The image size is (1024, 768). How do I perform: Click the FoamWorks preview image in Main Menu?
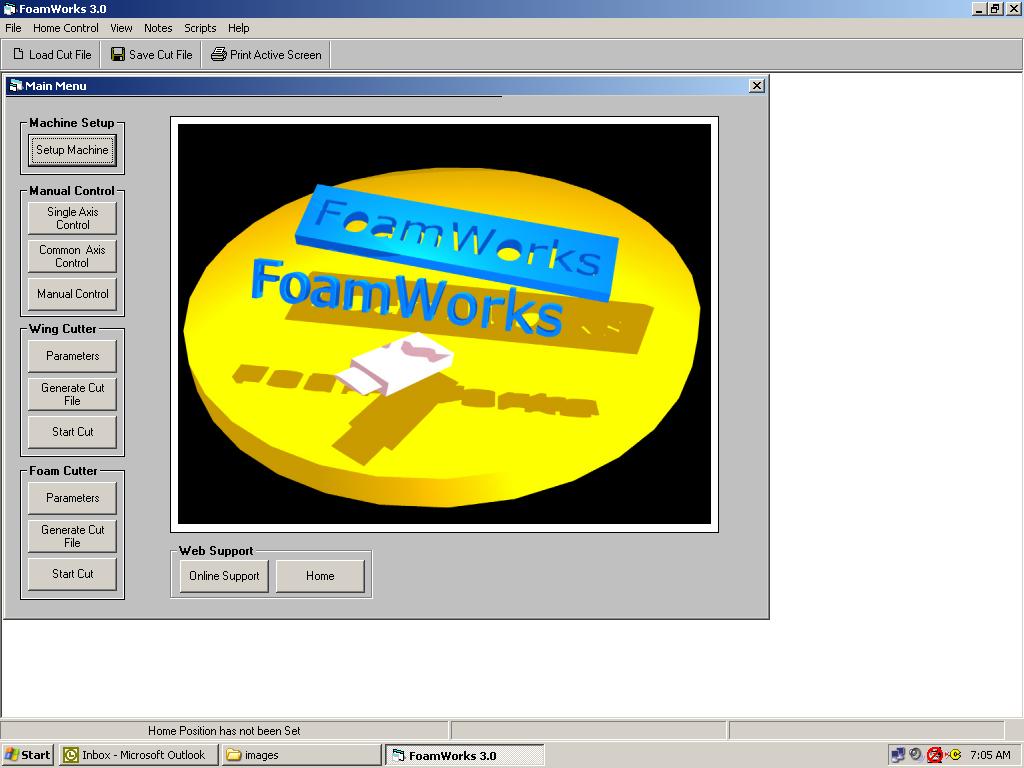coord(444,324)
